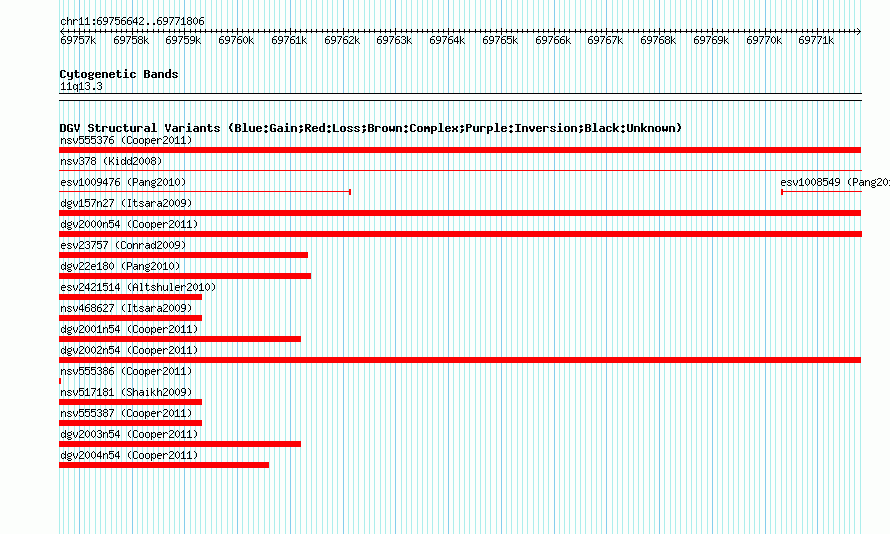
Task: Click the dgv157n27 (Itsara2009) label
Action: (x=126, y=203)
